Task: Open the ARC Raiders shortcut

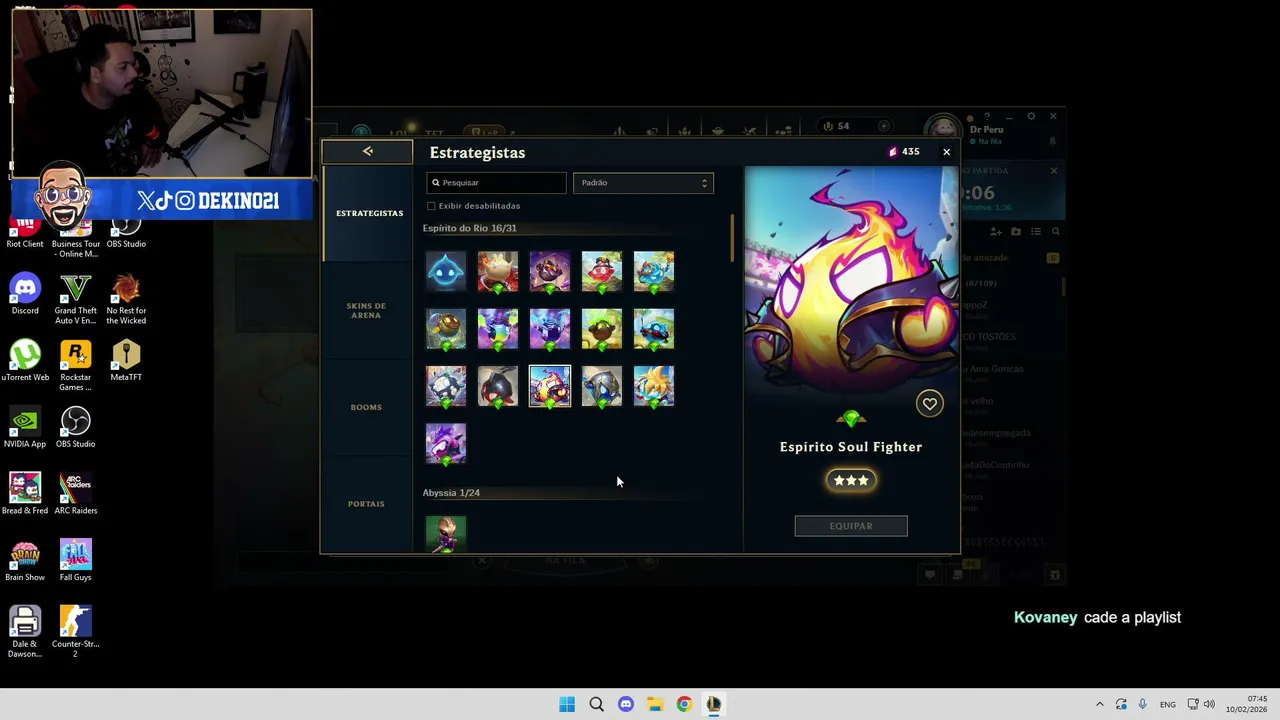Action: point(76,494)
